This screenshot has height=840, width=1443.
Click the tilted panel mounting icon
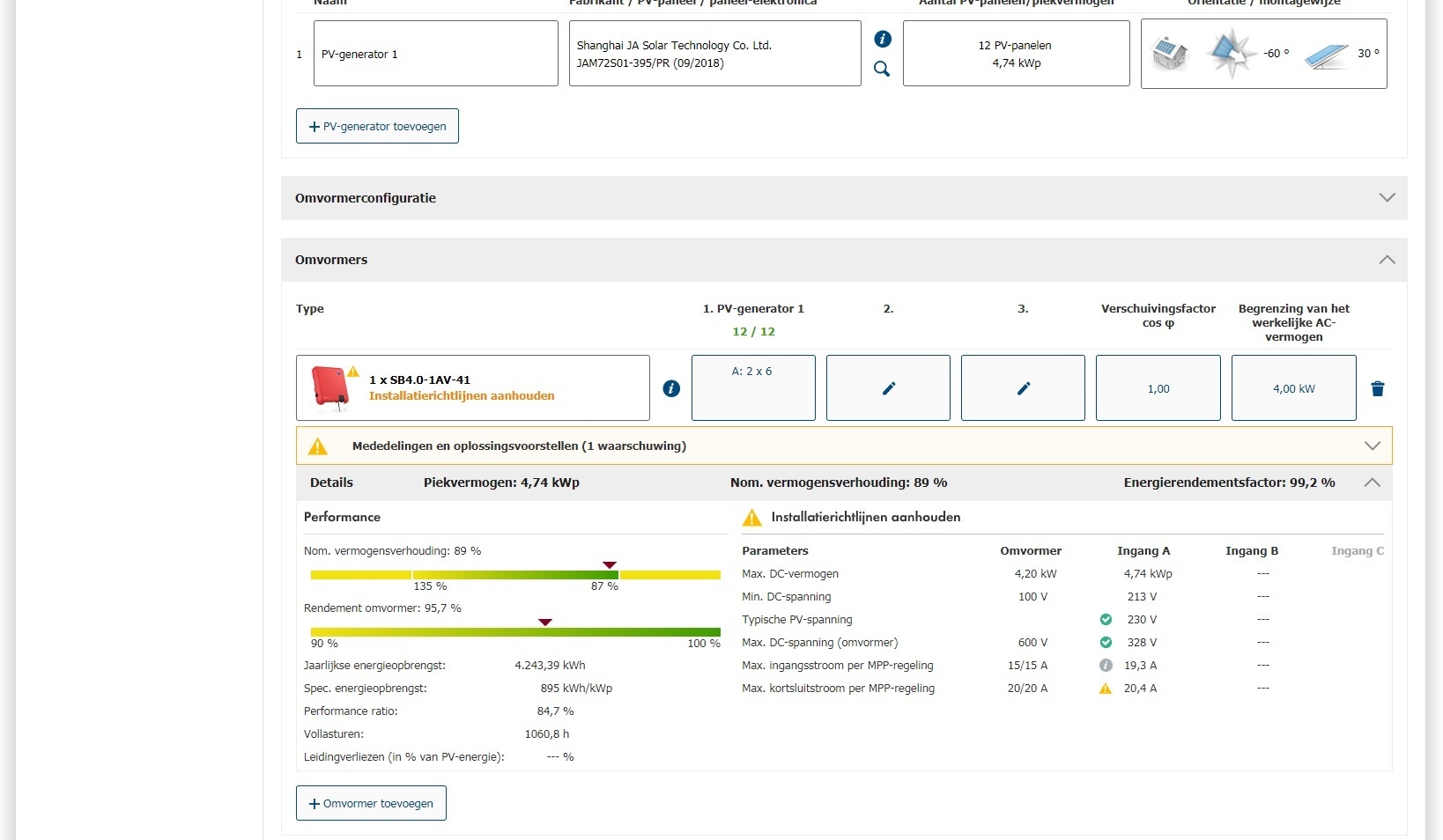tap(1327, 55)
